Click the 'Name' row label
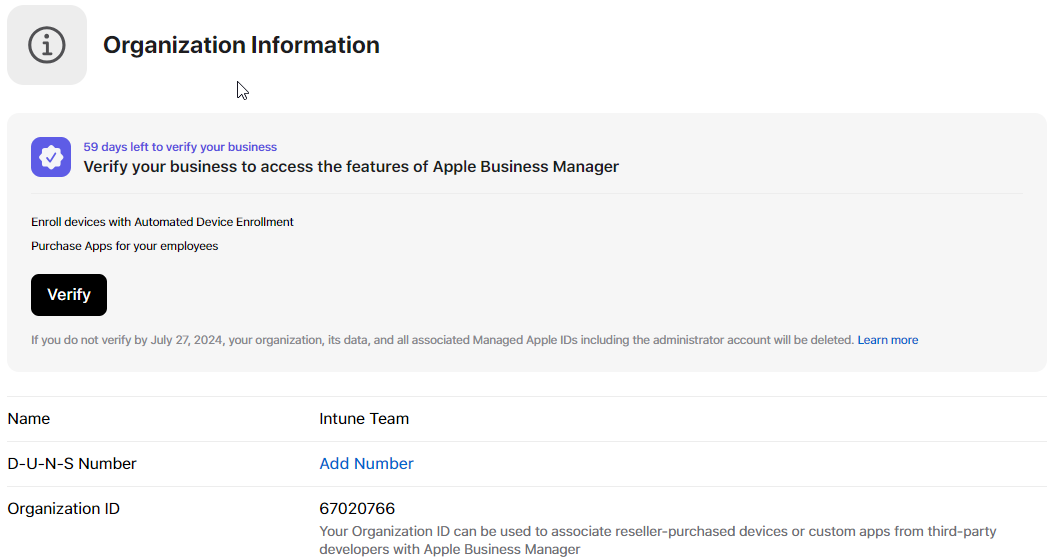 (29, 418)
